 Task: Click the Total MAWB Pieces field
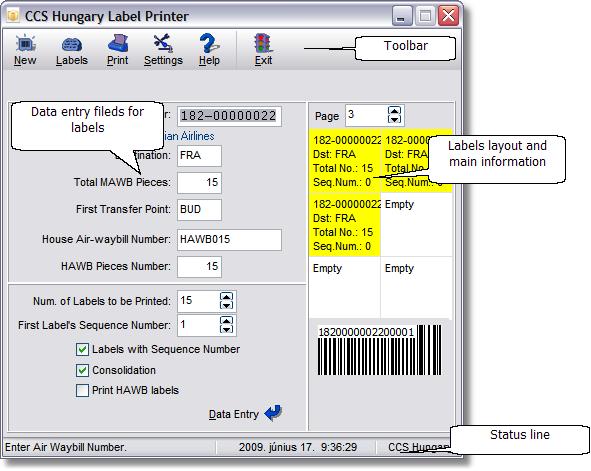[x=199, y=183]
